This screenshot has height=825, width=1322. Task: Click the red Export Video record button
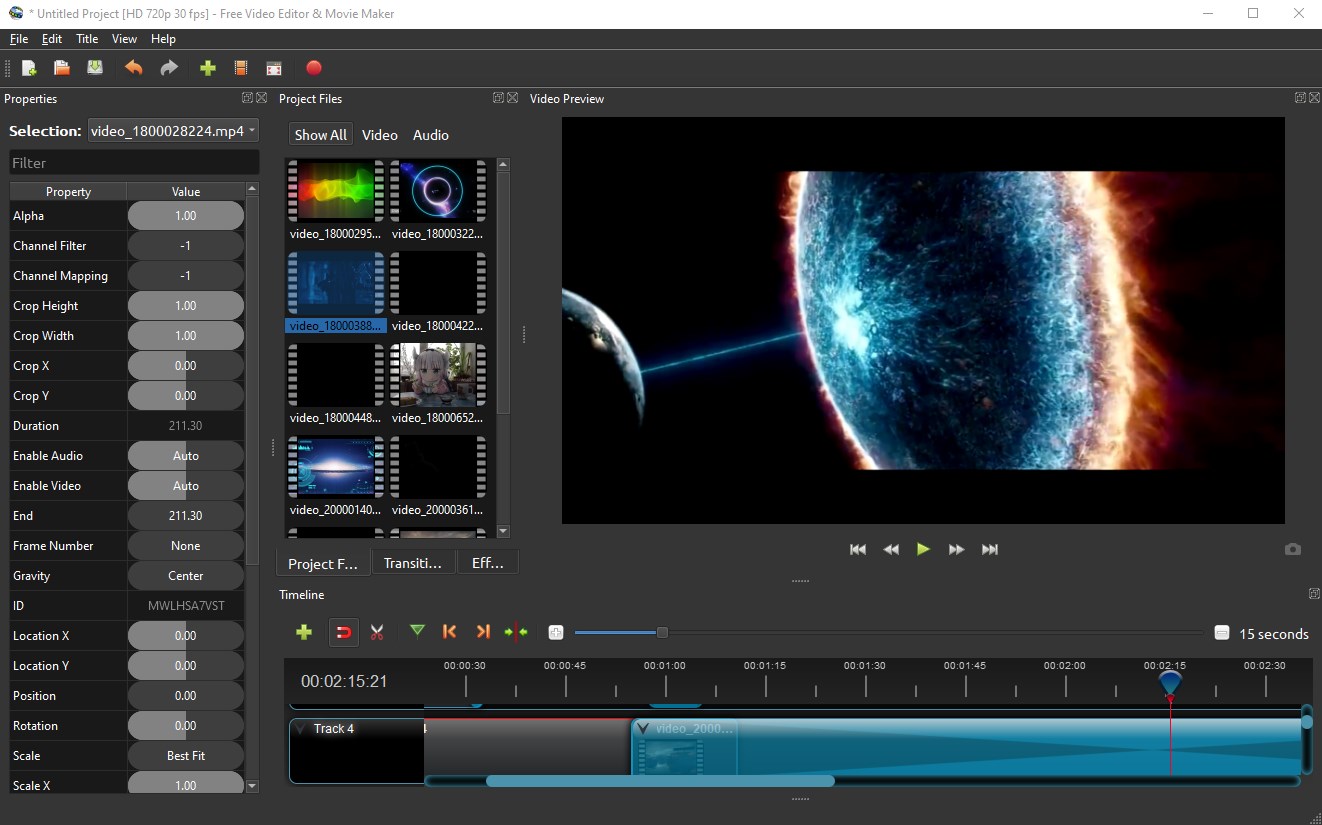point(314,68)
